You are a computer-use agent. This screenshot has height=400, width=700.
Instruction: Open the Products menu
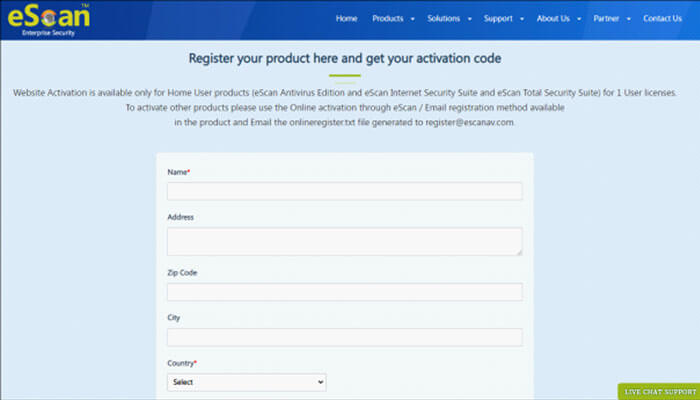388,18
